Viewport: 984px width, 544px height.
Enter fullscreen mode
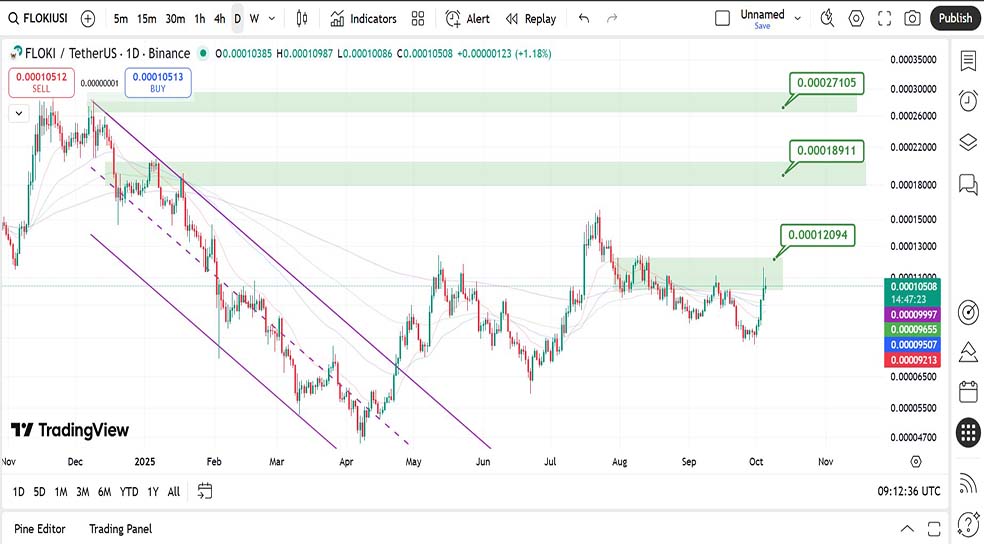pyautogui.click(x=884, y=18)
